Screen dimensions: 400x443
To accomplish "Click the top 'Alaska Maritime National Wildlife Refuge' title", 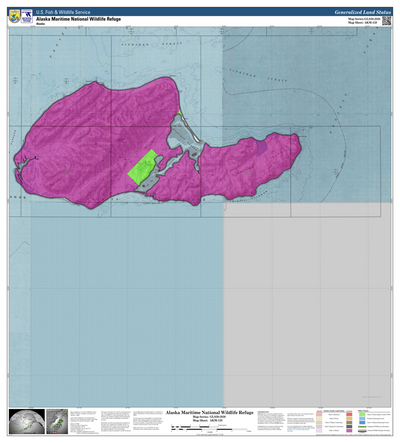I will click(x=79, y=19).
